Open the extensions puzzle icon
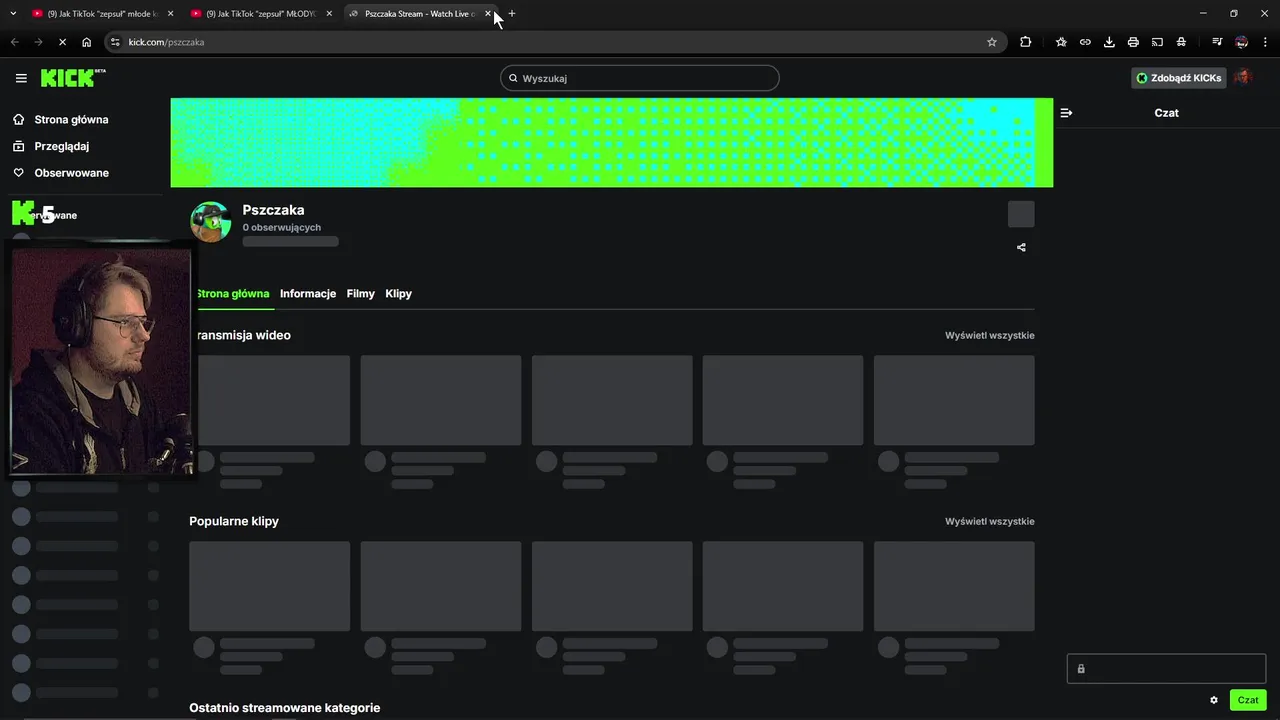This screenshot has height=720, width=1280. point(1026,42)
